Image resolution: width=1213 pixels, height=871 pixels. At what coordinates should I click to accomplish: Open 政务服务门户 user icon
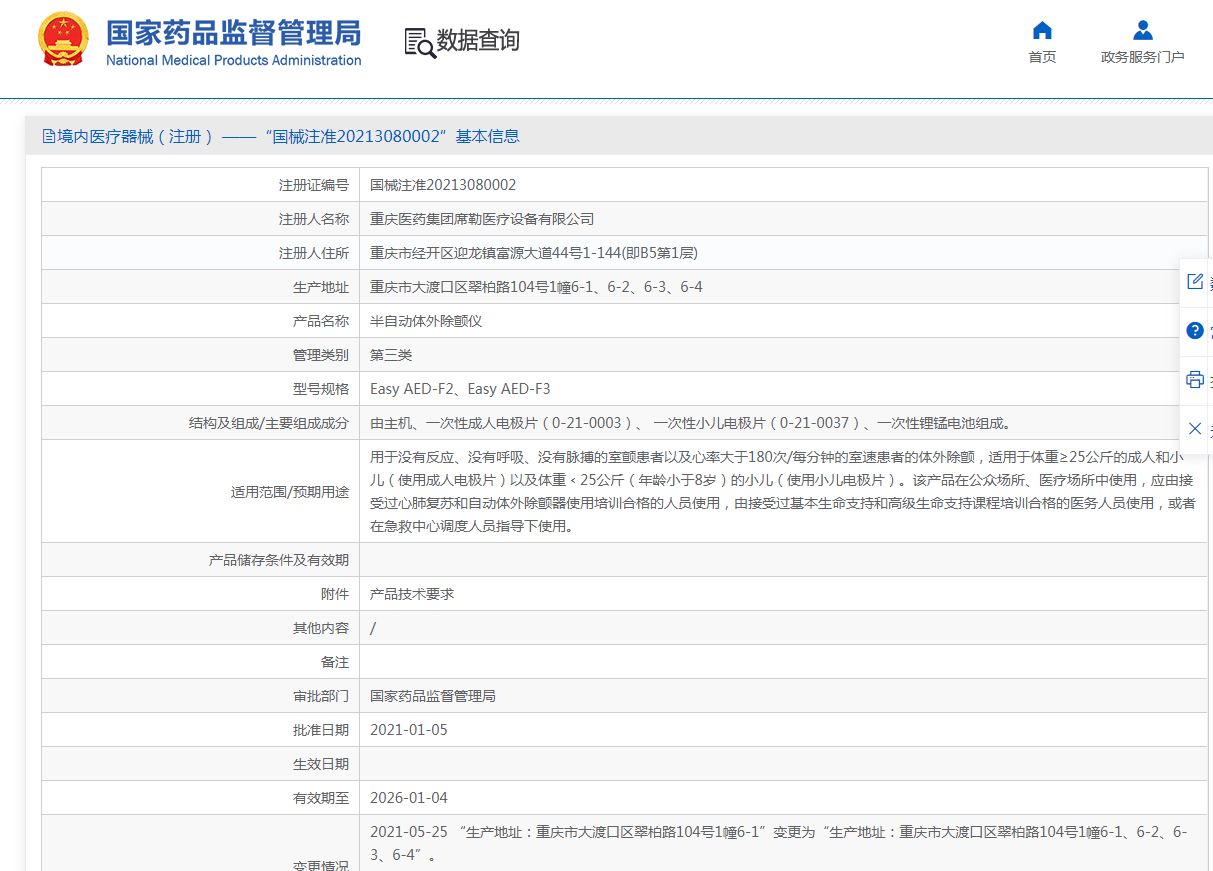click(1143, 29)
